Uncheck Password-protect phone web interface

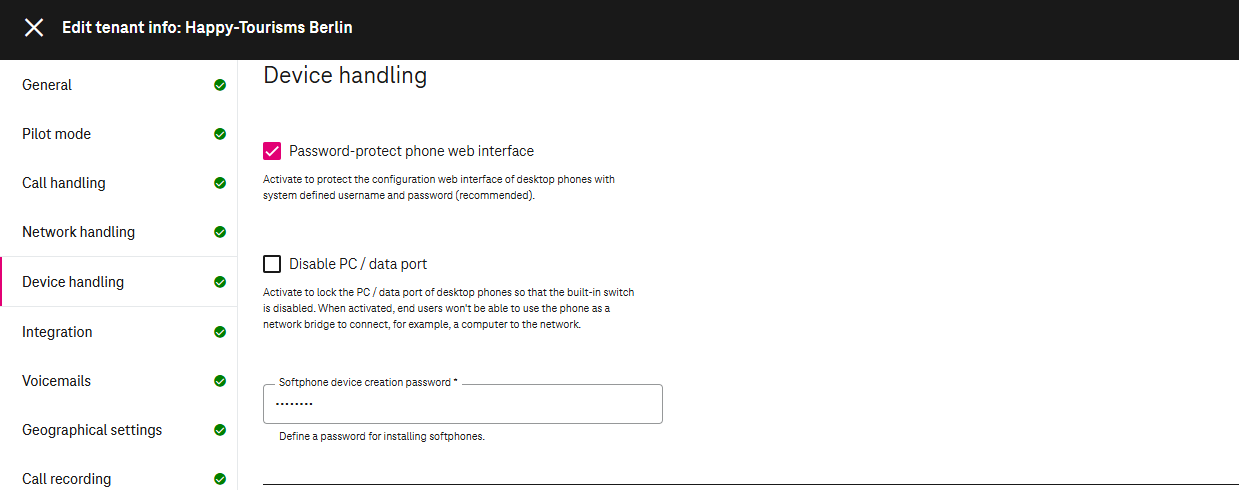click(272, 151)
